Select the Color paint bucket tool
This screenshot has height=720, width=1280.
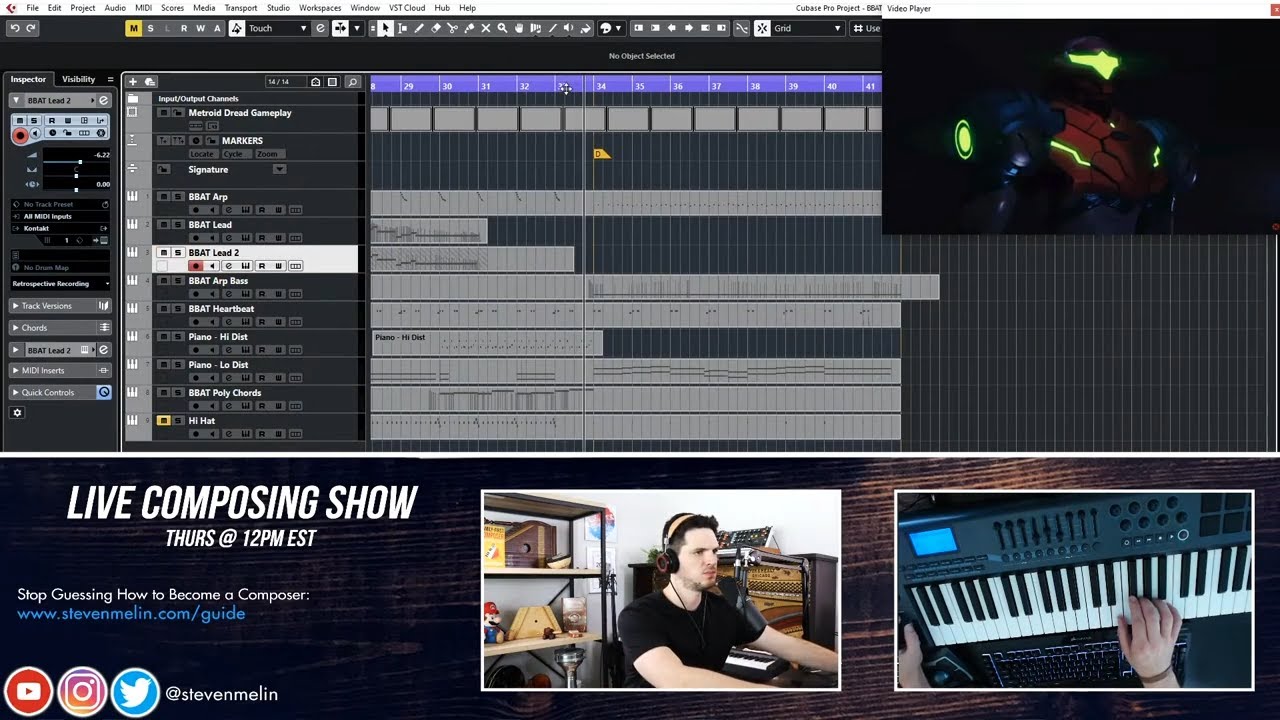coord(586,28)
